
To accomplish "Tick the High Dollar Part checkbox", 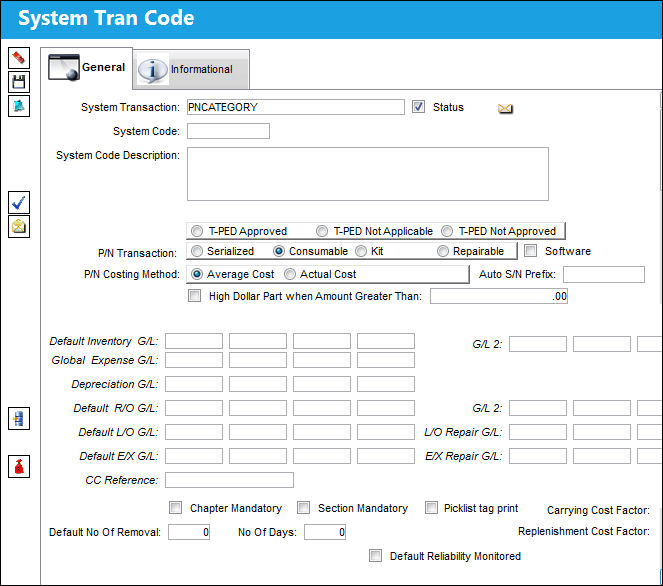I will [195, 296].
